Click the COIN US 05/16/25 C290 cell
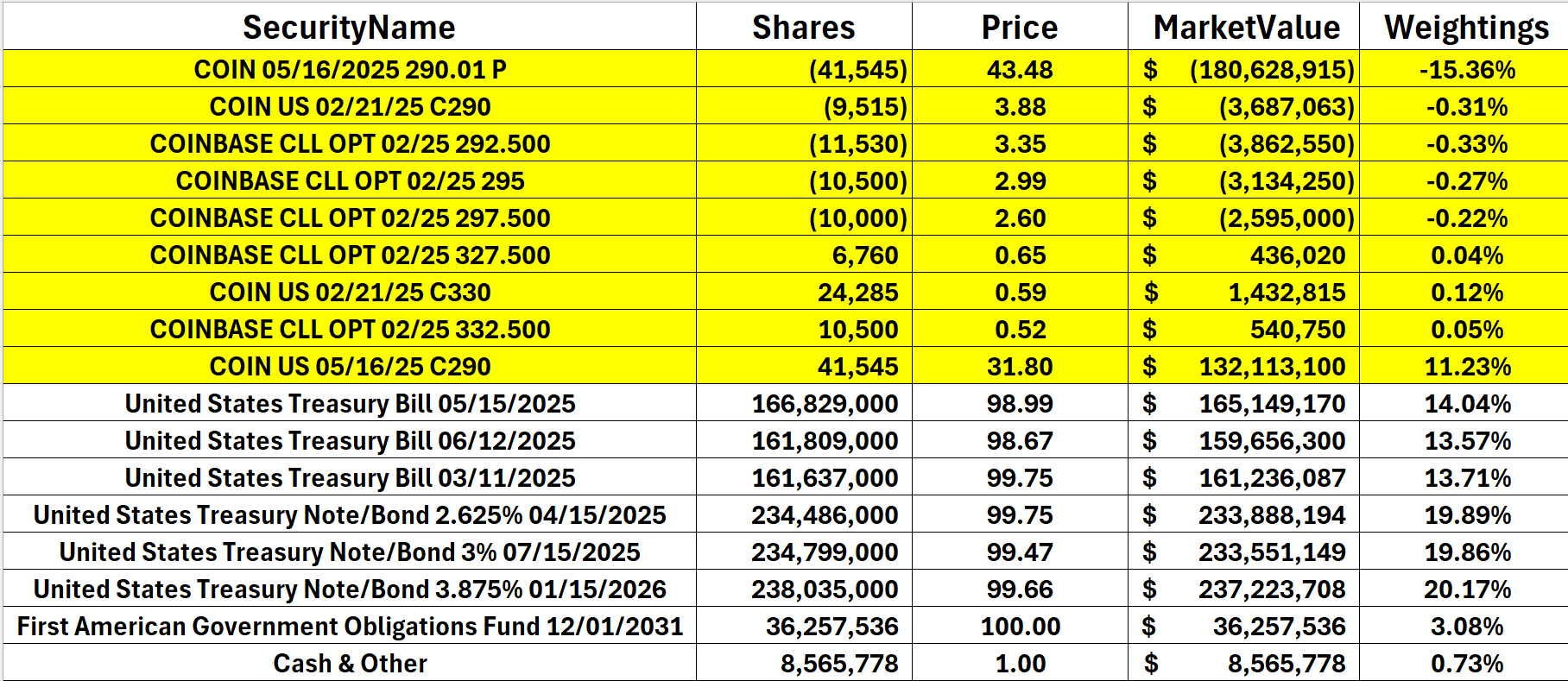The width and height of the screenshot is (1568, 681). tap(350, 366)
